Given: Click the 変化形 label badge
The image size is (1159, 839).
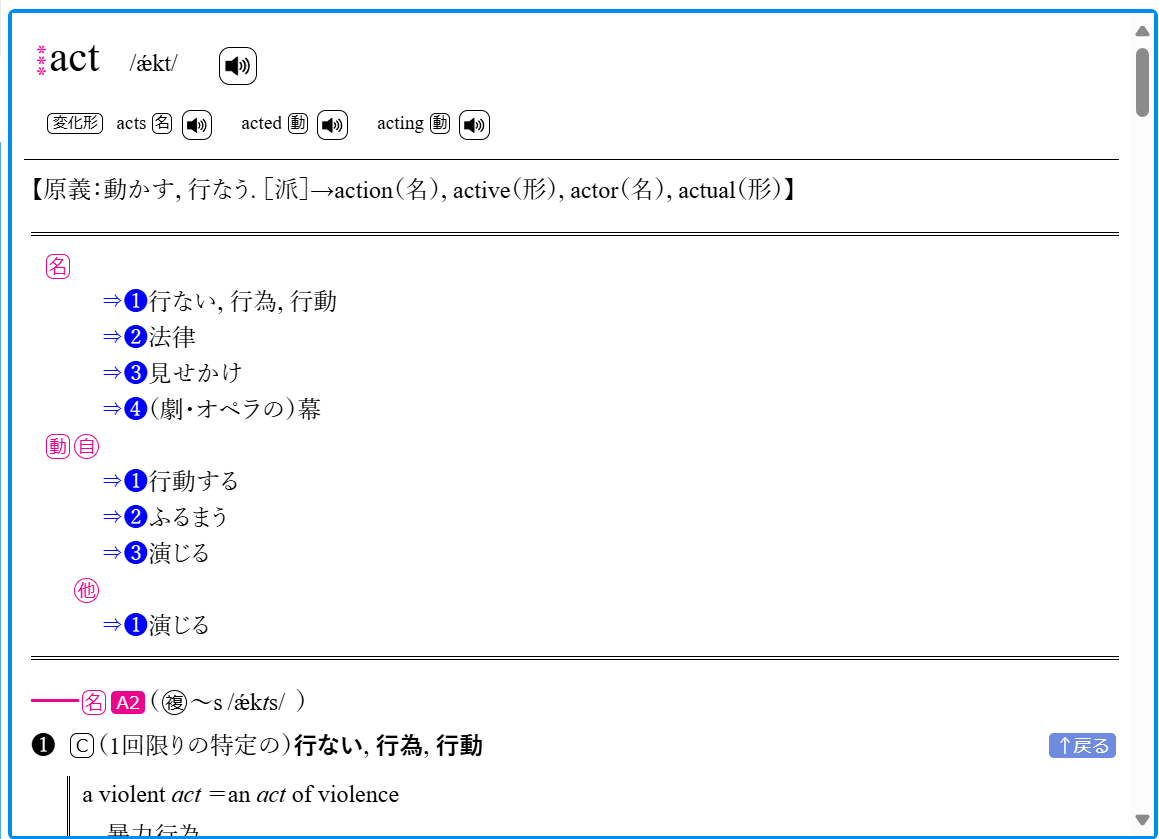Looking at the screenshot, I should (x=75, y=123).
